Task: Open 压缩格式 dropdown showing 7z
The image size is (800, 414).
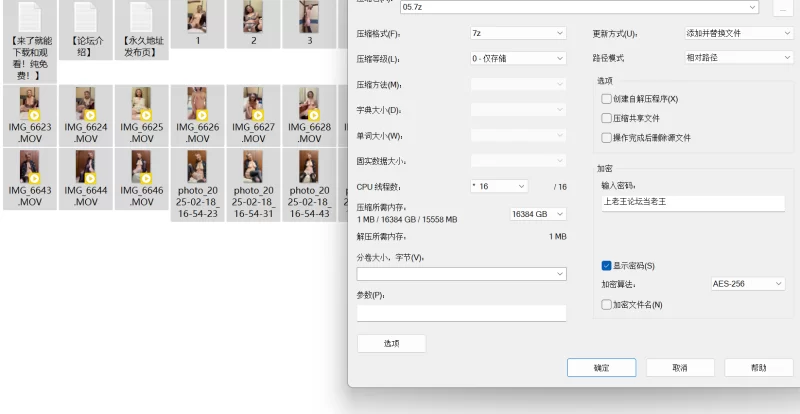Action: tap(518, 33)
